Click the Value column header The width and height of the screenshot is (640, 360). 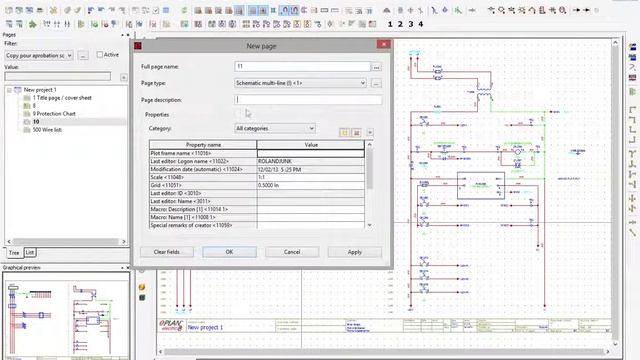pos(311,145)
